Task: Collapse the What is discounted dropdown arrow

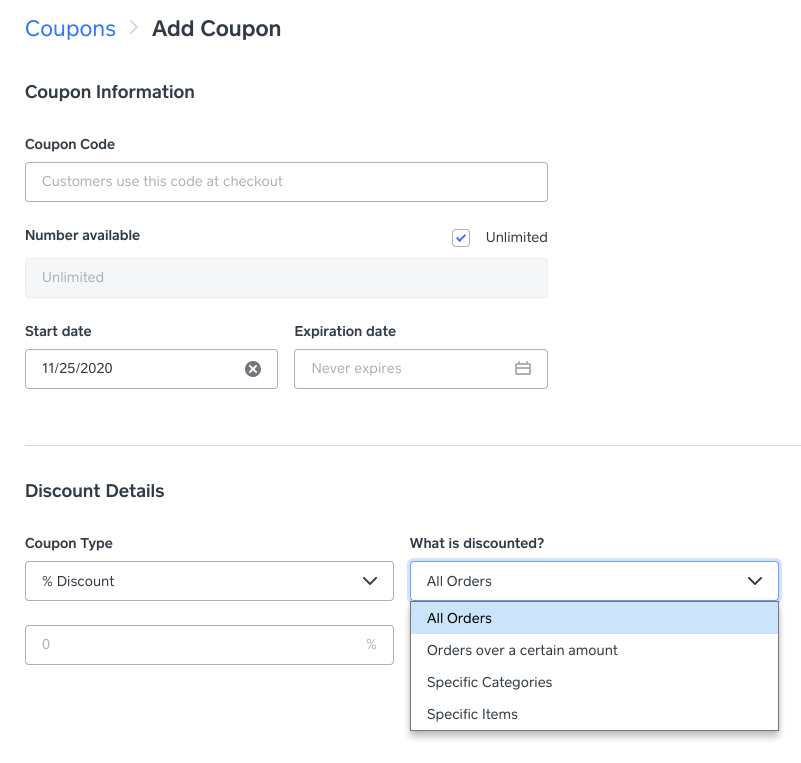Action: [x=755, y=581]
